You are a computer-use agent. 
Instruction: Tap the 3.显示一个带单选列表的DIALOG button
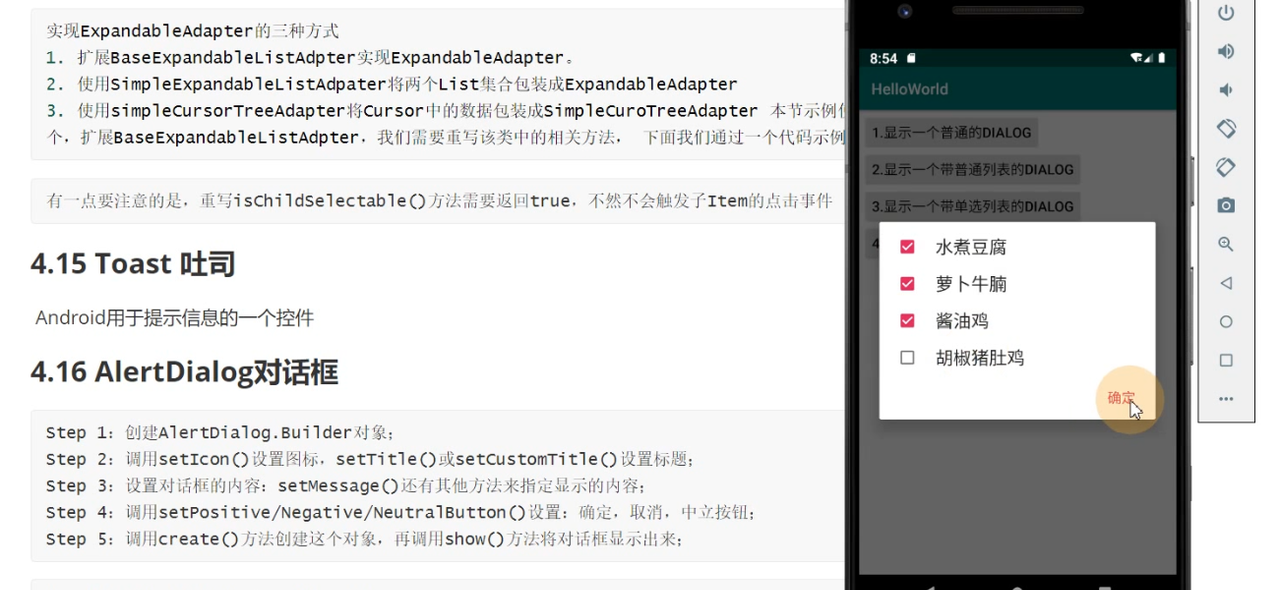(970, 206)
